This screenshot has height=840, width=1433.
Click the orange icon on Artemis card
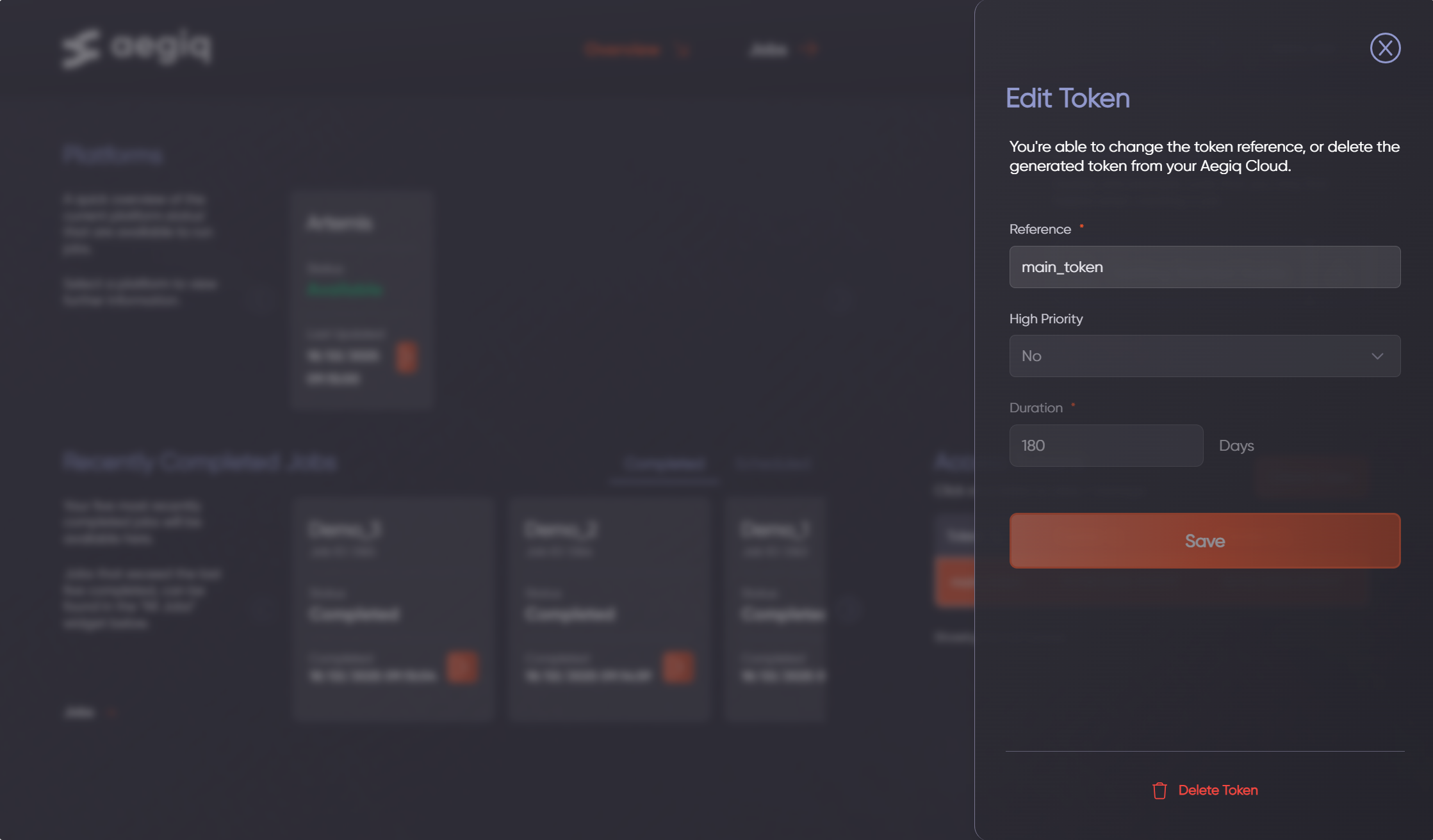tap(406, 357)
